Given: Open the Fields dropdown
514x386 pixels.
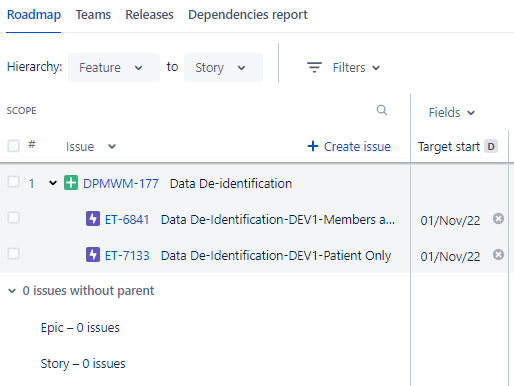Looking at the screenshot, I should pos(452,113).
